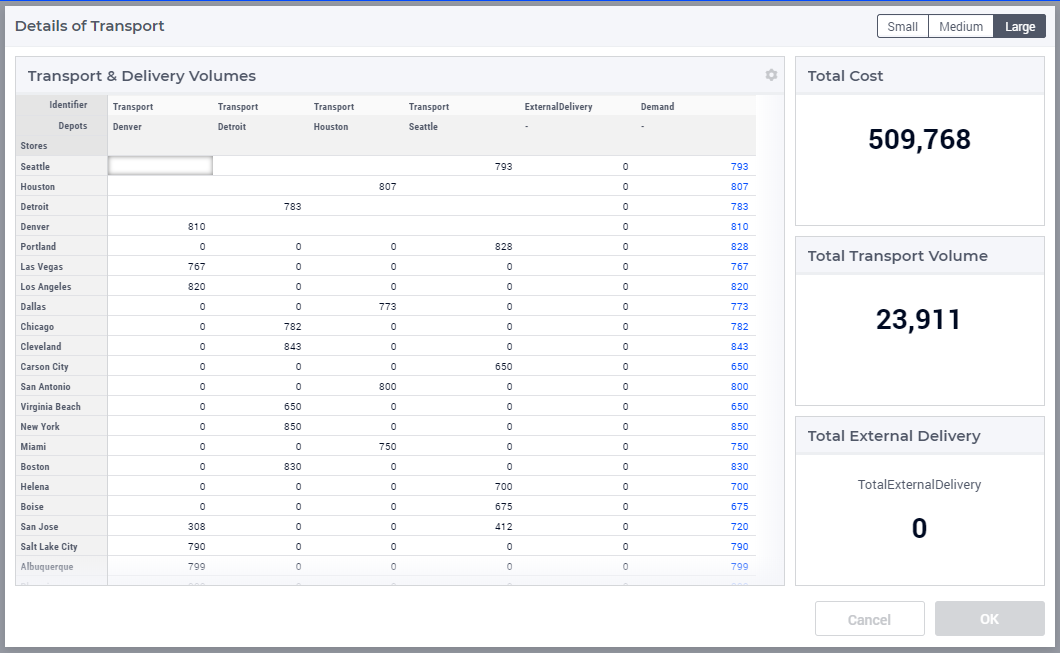Click the Details of Transport dialog title
Viewport: 1060px width, 653px height.
(90, 26)
